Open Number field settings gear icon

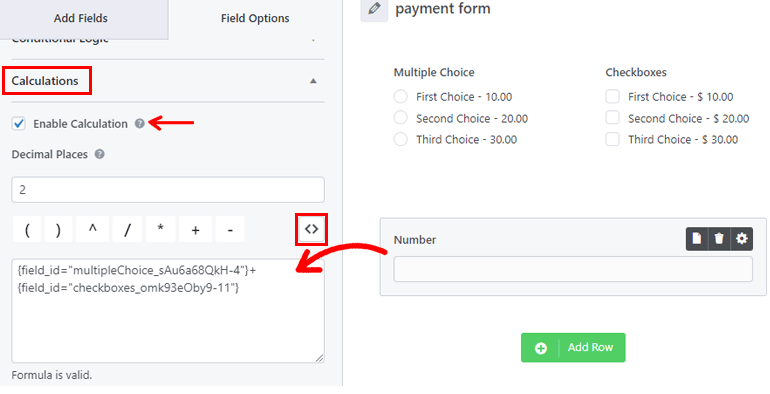coord(742,239)
